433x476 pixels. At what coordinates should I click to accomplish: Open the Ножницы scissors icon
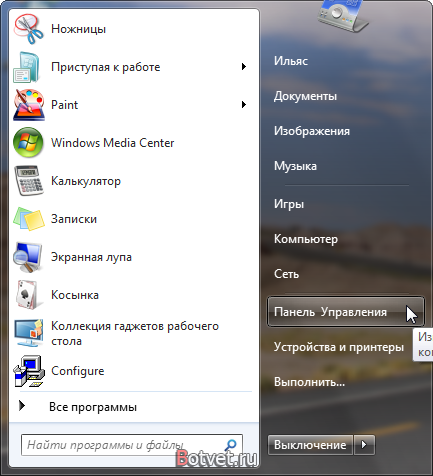point(28,29)
